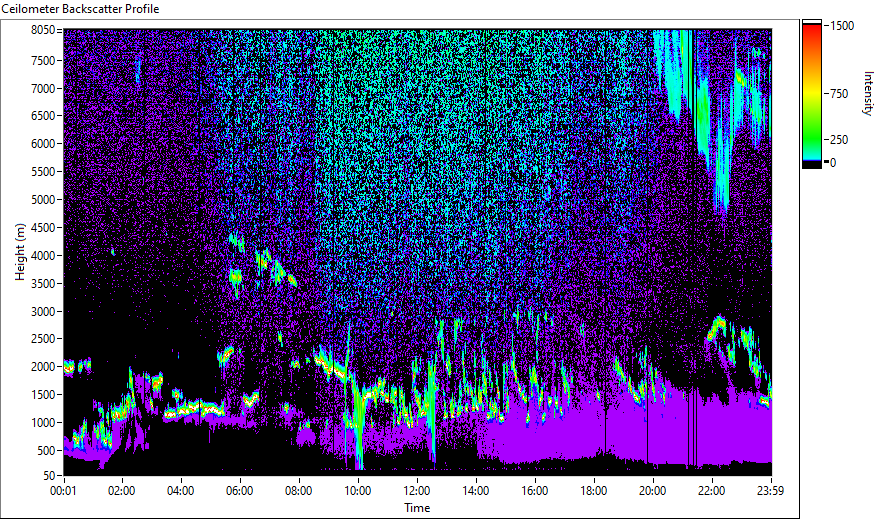Click the 2500 height tick label
This screenshot has width=878, height=519.
click(43, 339)
